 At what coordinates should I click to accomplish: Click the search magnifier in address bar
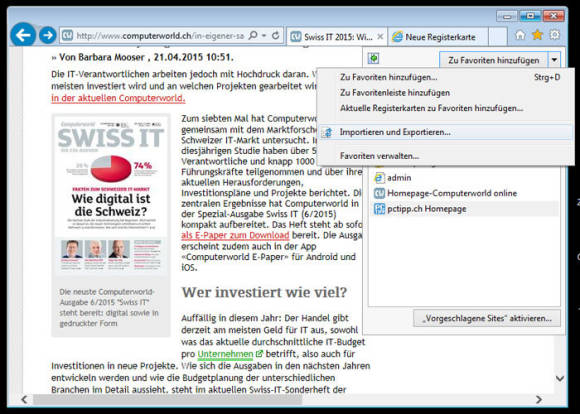coord(253,36)
